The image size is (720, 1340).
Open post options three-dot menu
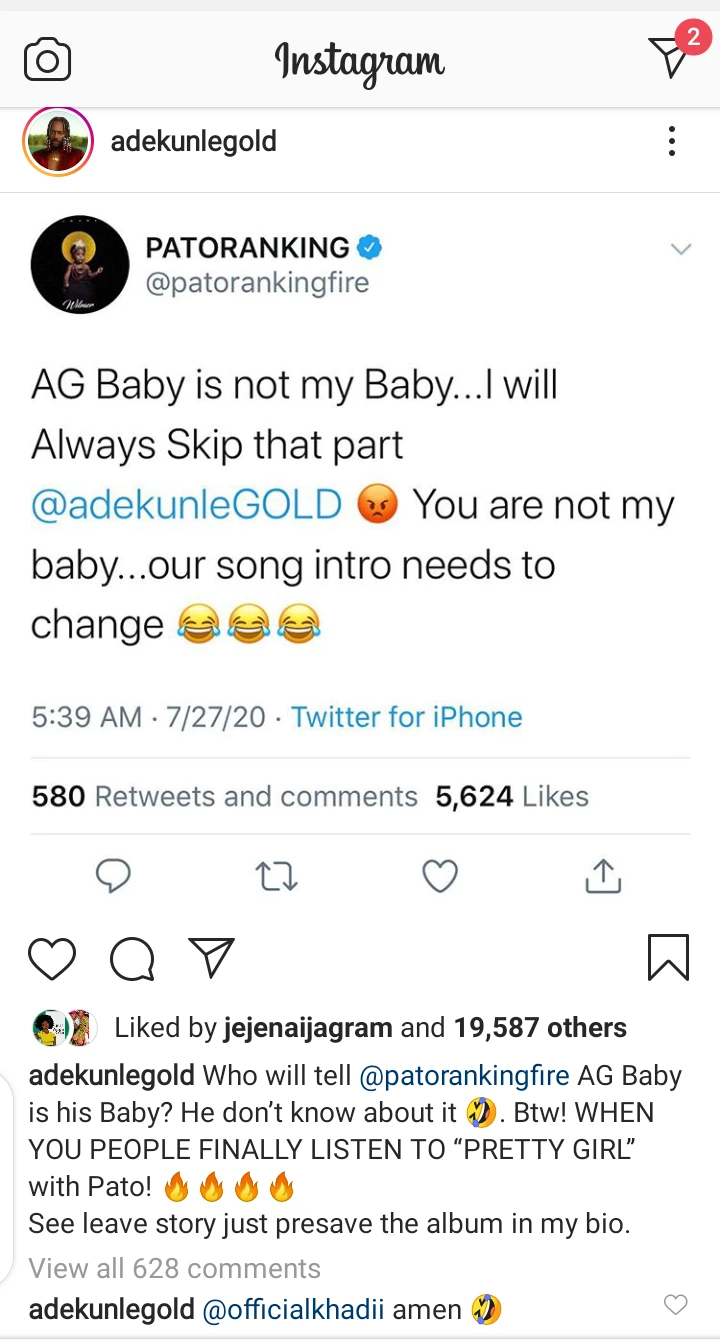[672, 141]
